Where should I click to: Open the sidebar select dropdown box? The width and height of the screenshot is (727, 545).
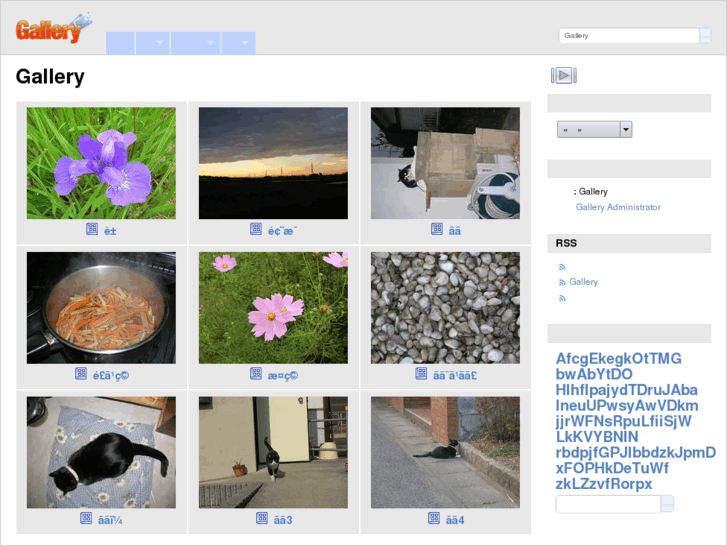(594, 129)
